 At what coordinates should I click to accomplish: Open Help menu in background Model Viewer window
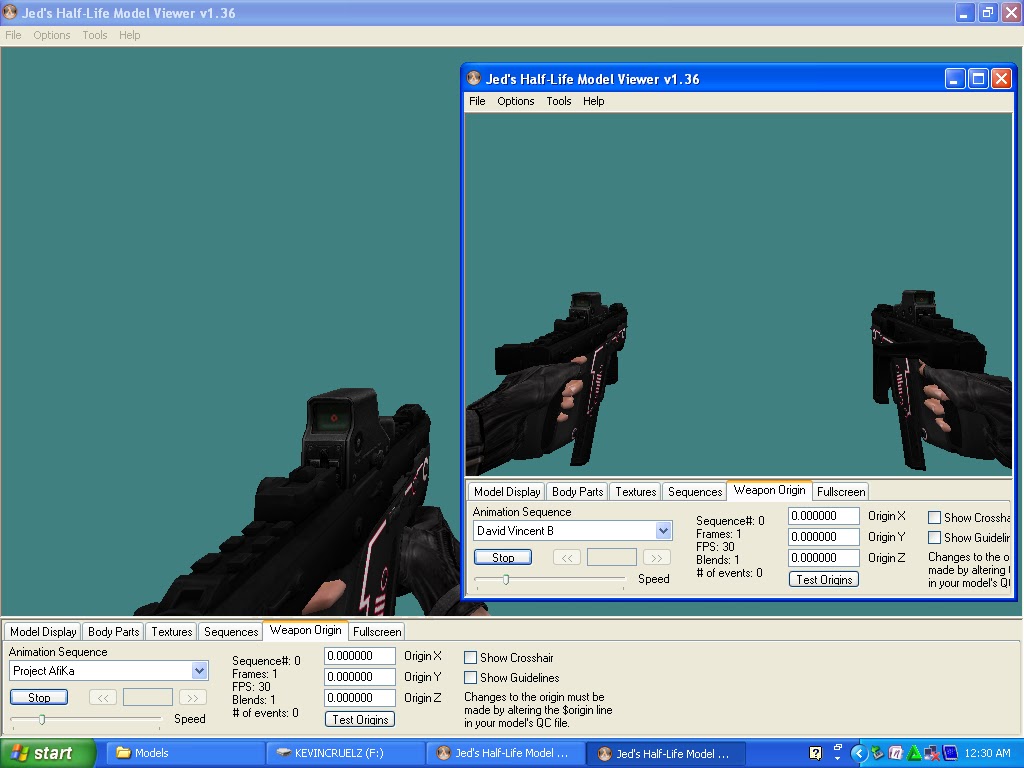point(129,35)
